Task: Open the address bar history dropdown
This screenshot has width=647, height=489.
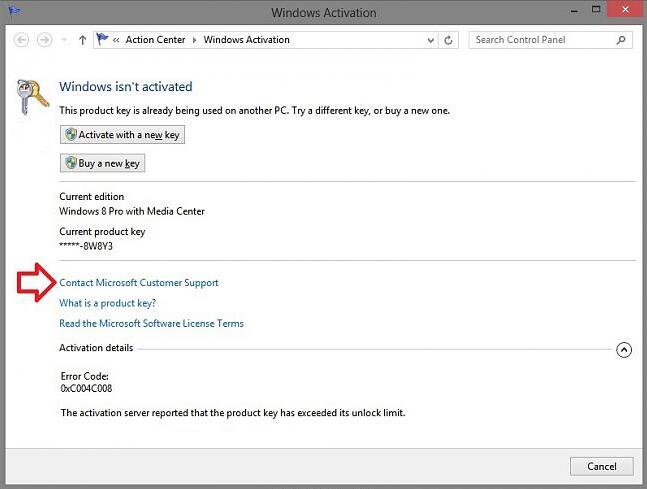Action: 430,40
